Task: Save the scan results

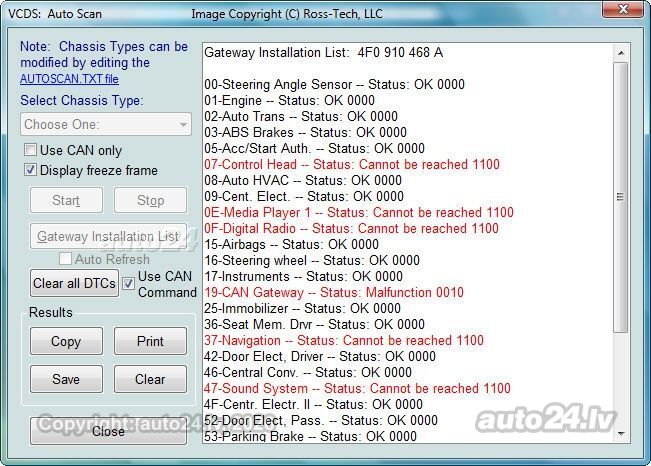Action: 66,379
